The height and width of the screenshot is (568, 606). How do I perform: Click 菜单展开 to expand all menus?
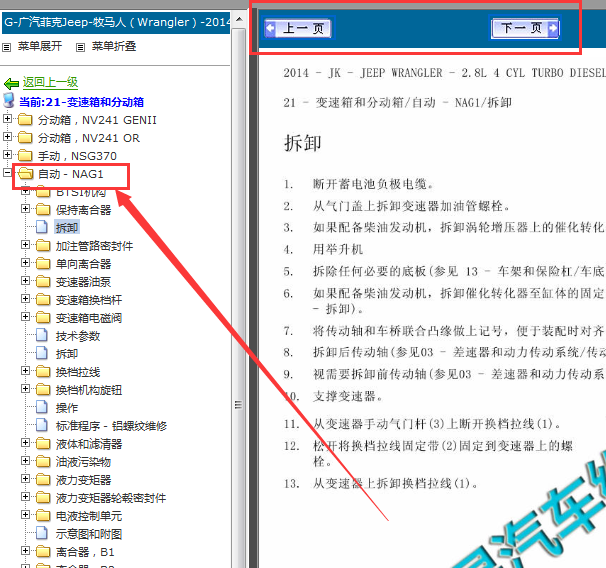tap(40, 46)
